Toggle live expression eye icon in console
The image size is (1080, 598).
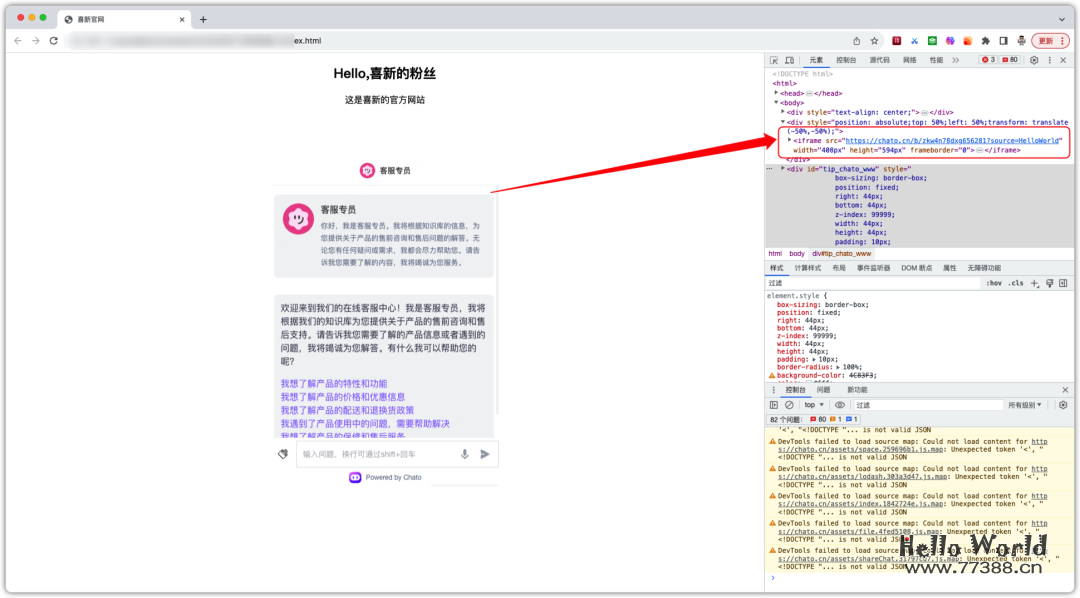(840, 405)
